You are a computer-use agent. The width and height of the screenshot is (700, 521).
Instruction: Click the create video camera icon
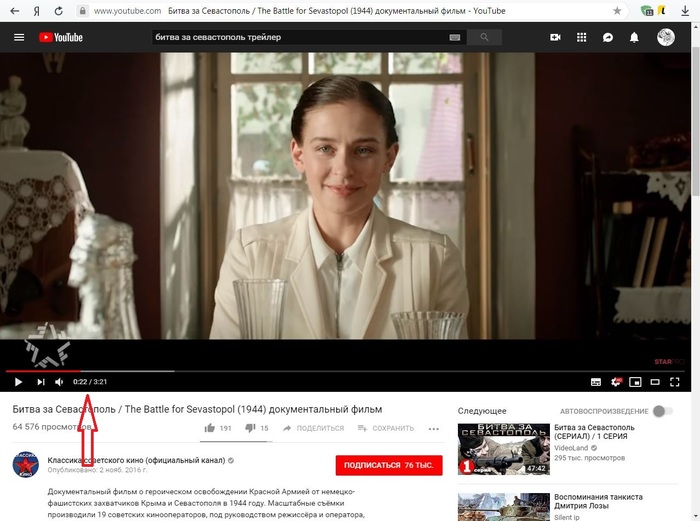[x=555, y=37]
